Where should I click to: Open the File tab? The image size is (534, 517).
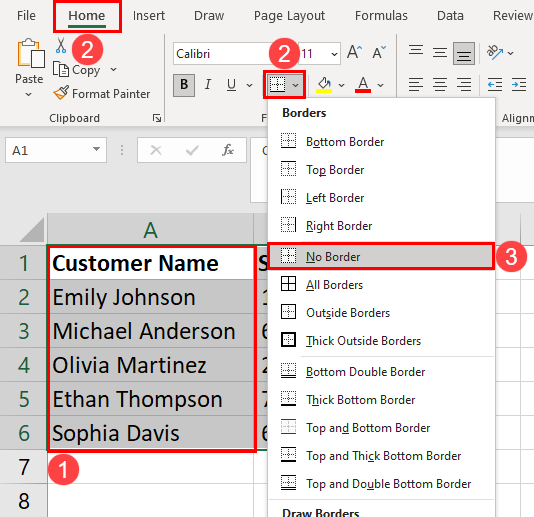click(x=26, y=16)
